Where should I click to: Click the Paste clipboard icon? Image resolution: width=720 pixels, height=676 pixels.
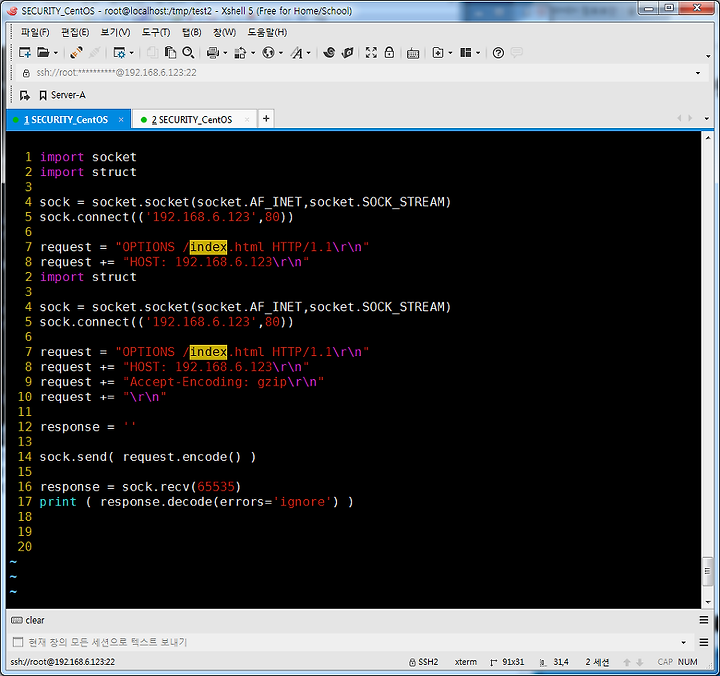170,53
